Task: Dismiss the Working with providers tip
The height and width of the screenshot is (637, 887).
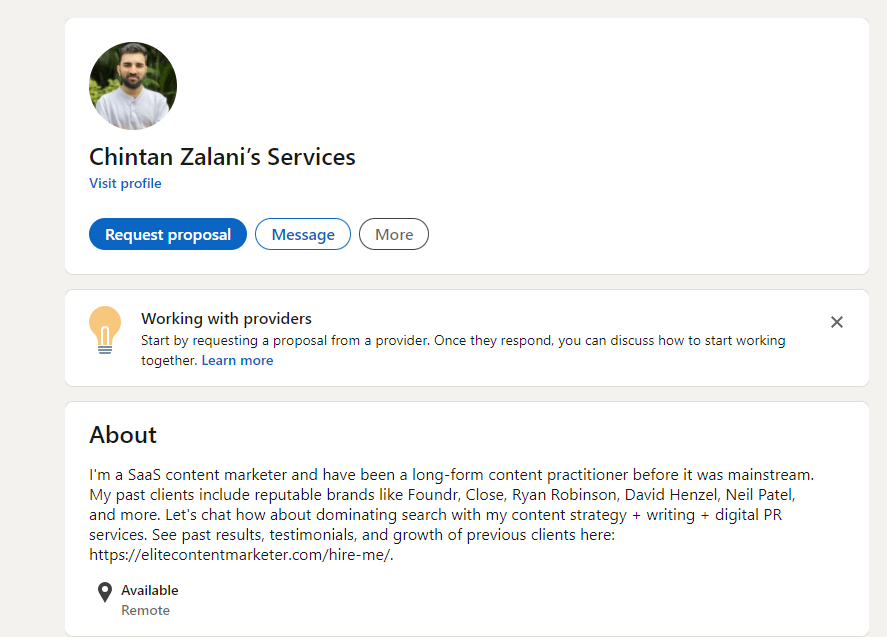Action: click(837, 322)
